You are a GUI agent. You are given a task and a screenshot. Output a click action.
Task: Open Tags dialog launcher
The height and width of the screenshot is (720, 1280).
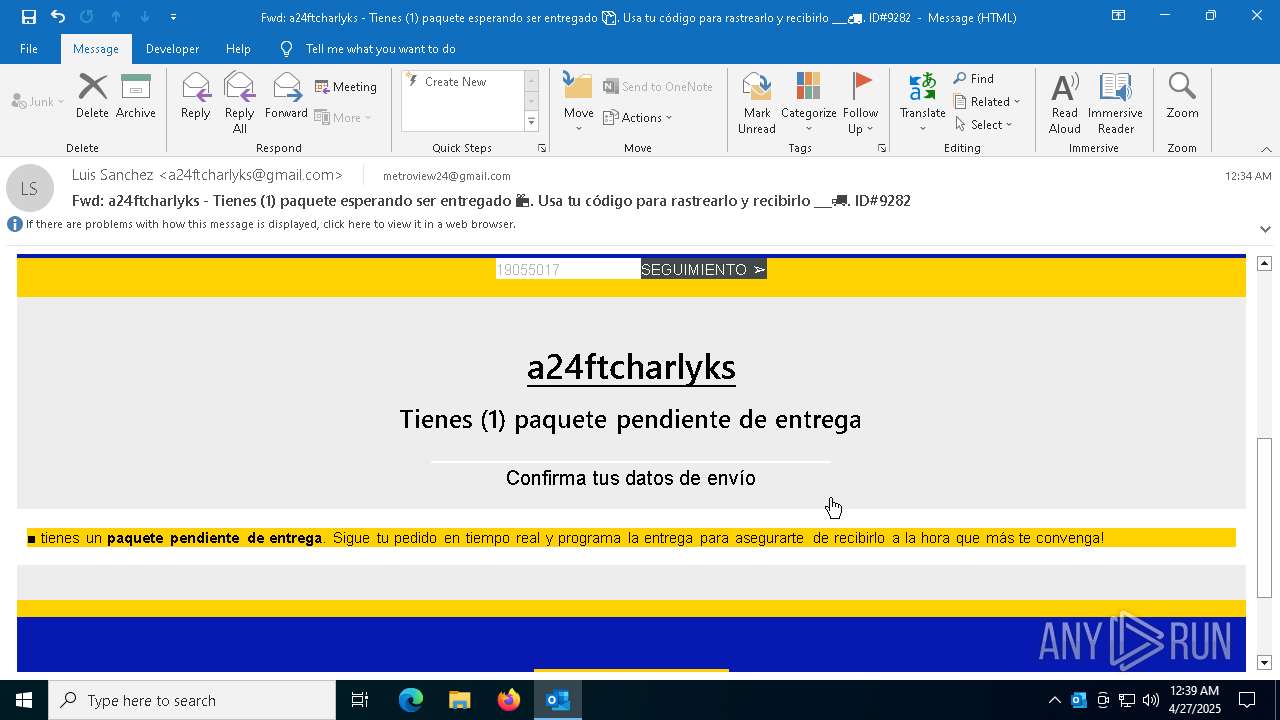coord(882,148)
